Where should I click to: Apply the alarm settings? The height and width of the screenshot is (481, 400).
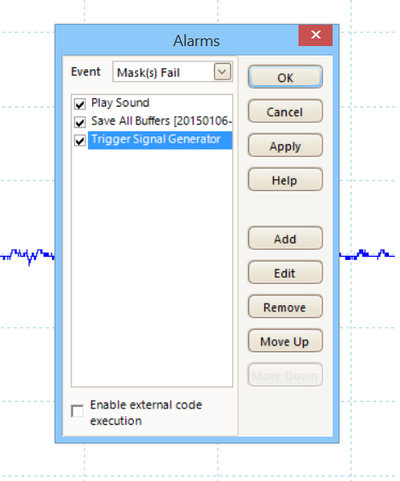285,146
